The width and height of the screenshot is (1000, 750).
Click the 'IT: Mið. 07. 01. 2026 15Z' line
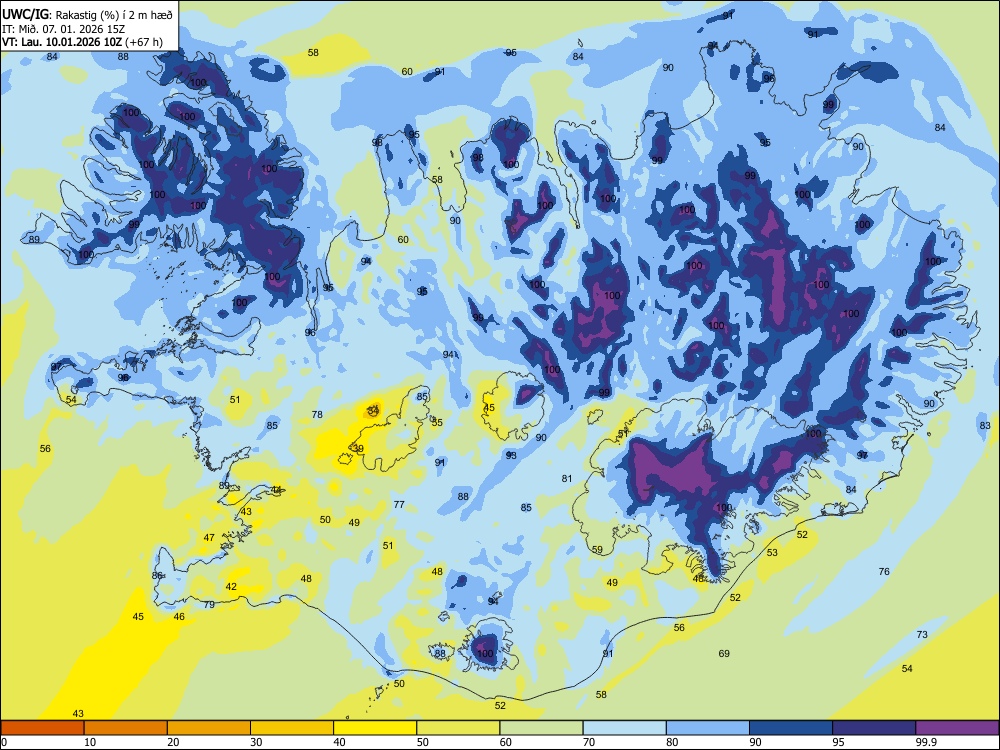[63, 29]
